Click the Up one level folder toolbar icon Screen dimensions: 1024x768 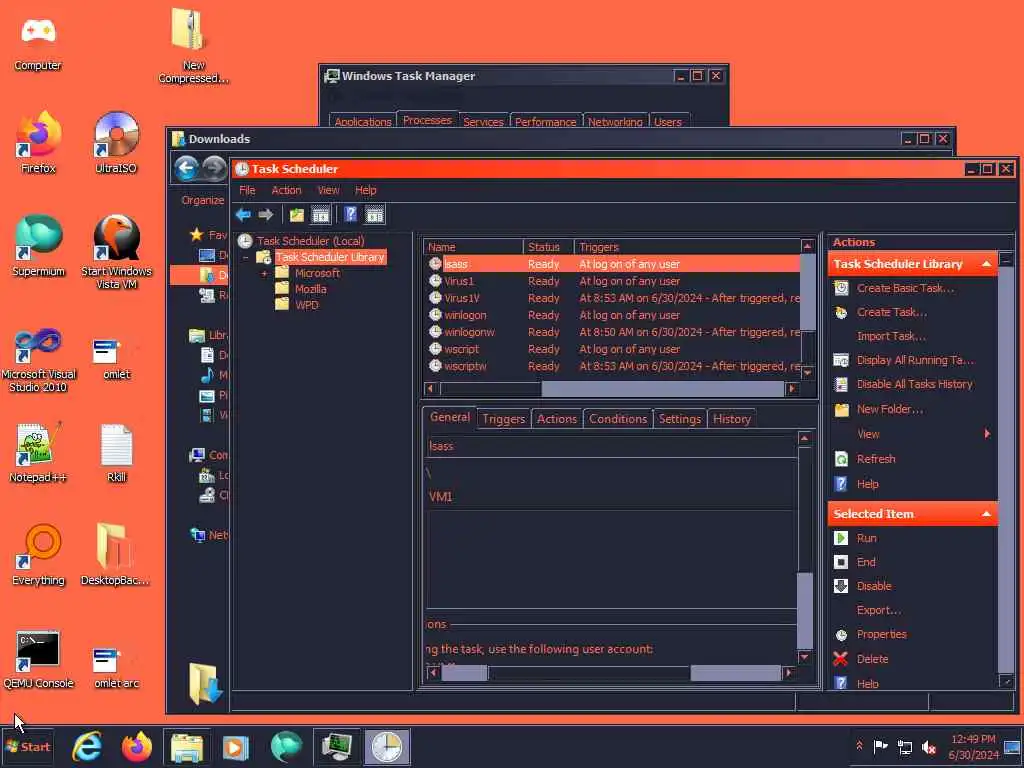tap(296, 214)
